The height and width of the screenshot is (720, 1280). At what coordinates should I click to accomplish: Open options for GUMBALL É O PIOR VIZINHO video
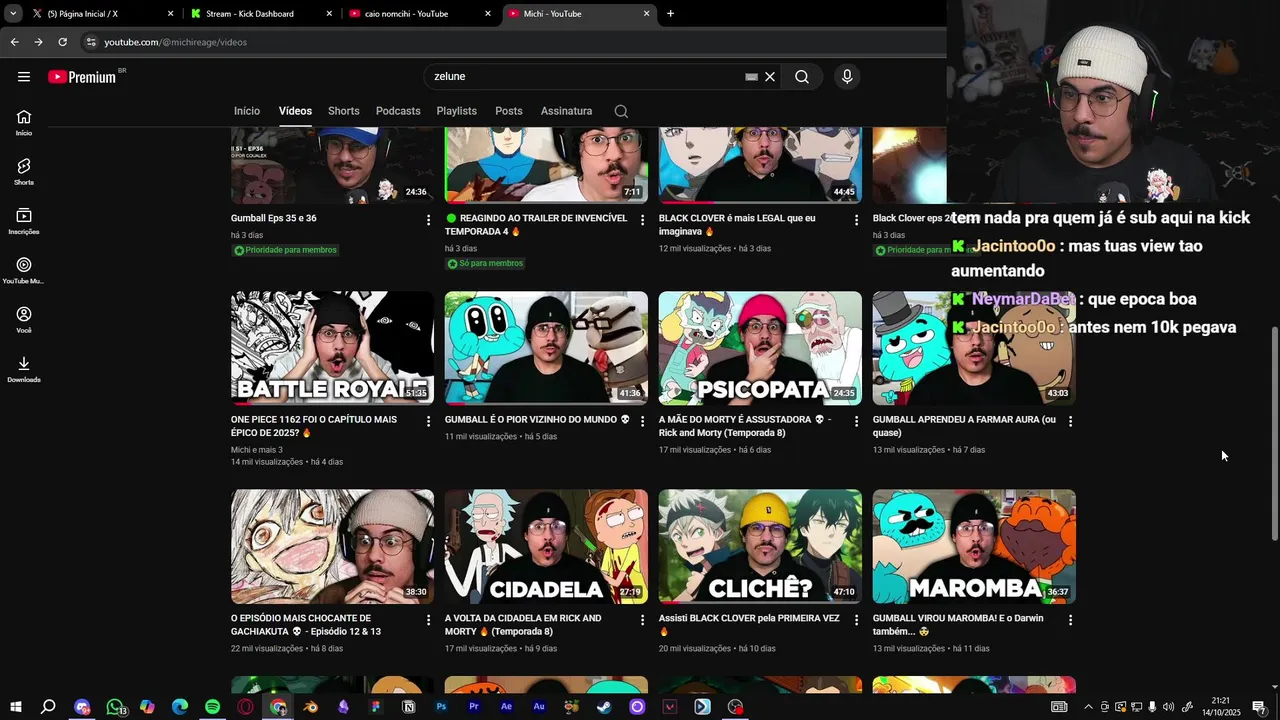[x=643, y=421]
